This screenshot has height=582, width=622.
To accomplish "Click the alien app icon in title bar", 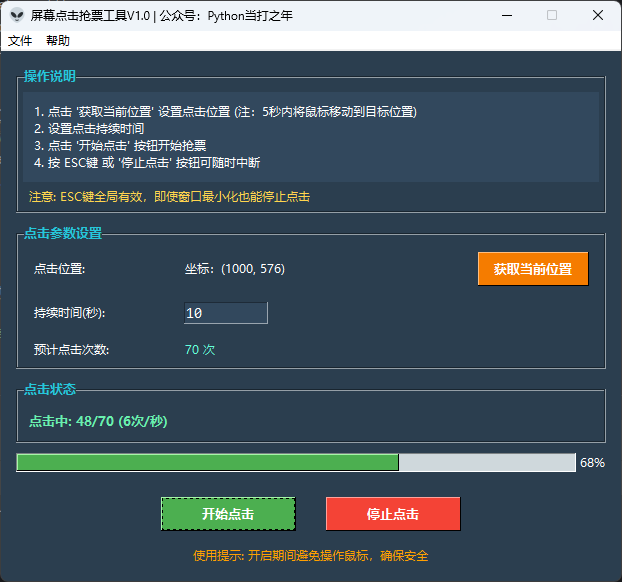I will click(x=17, y=15).
